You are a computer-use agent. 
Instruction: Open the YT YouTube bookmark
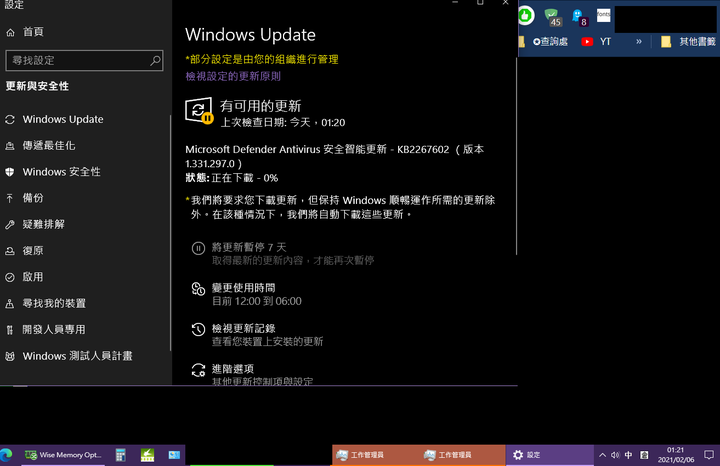(596, 42)
